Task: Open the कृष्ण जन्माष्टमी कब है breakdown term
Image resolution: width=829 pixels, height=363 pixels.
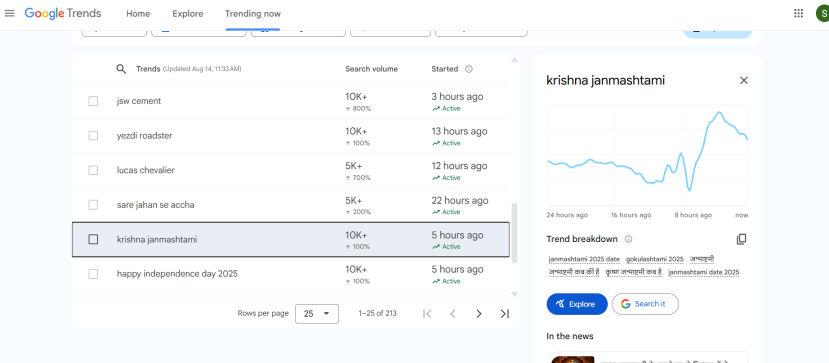Action: pos(634,272)
